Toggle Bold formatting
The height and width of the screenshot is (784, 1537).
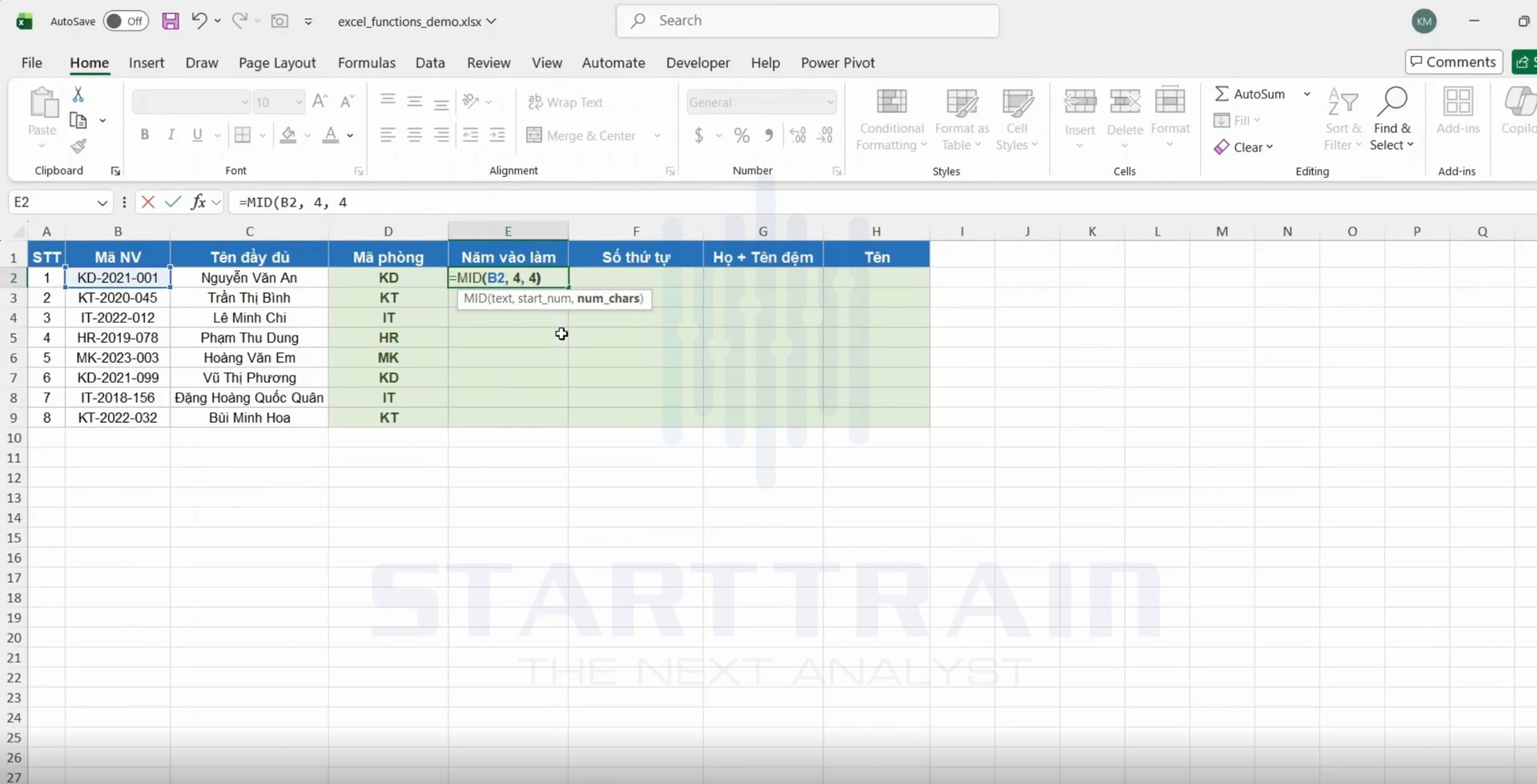click(145, 135)
